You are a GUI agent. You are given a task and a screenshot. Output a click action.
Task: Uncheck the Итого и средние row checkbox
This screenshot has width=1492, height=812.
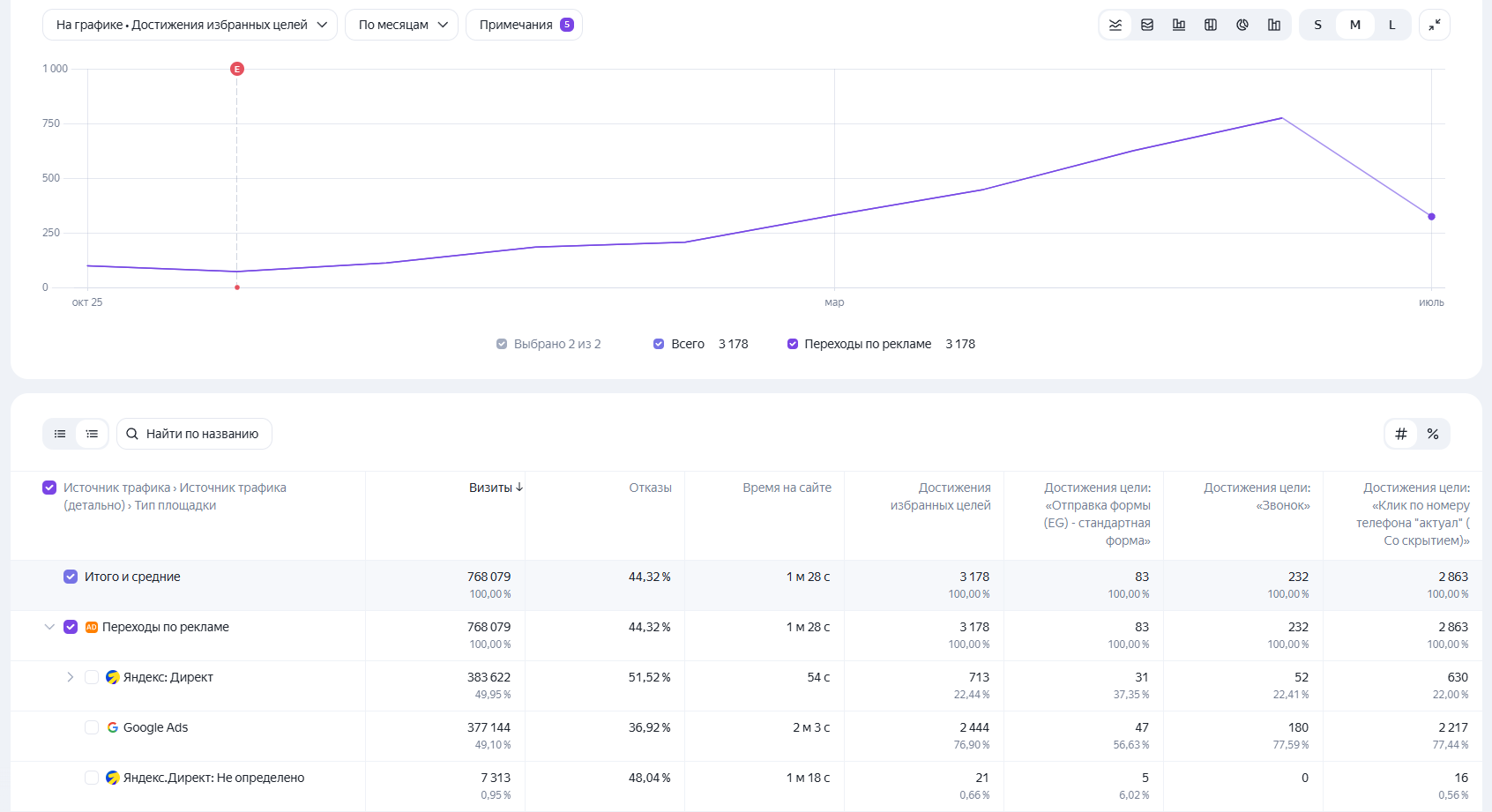pyautogui.click(x=71, y=577)
